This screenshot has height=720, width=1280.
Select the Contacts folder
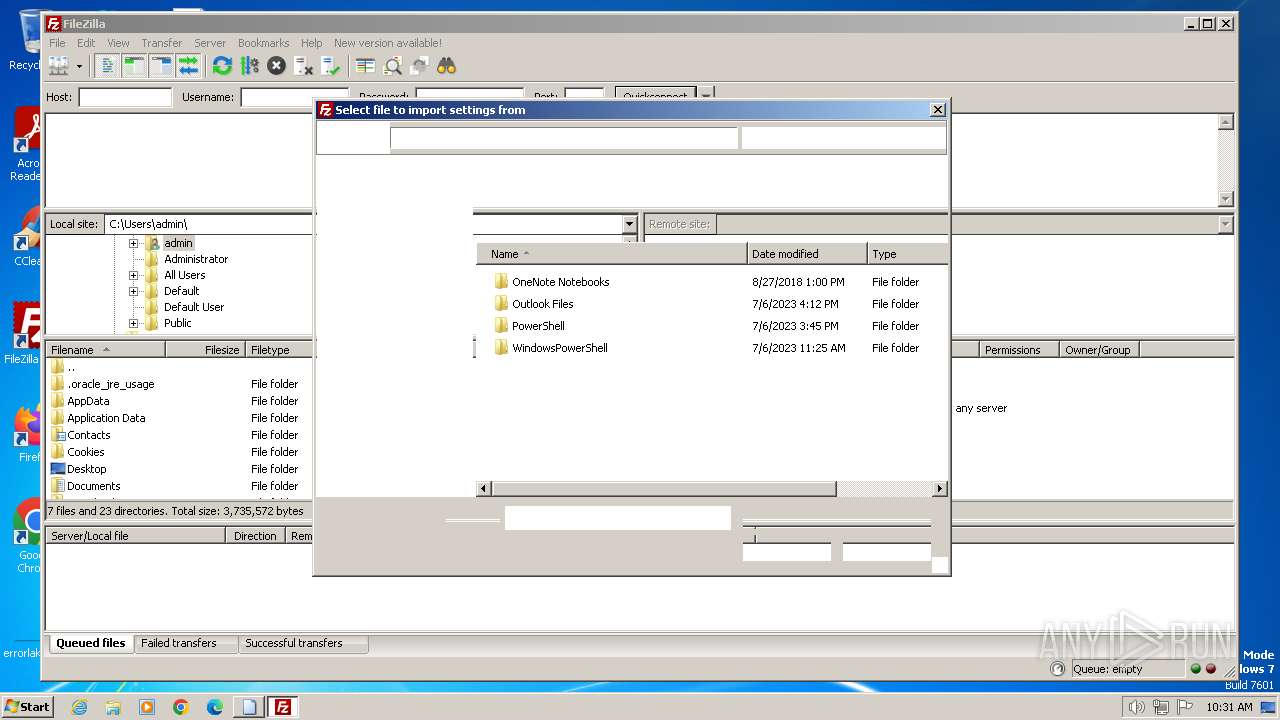click(x=88, y=435)
